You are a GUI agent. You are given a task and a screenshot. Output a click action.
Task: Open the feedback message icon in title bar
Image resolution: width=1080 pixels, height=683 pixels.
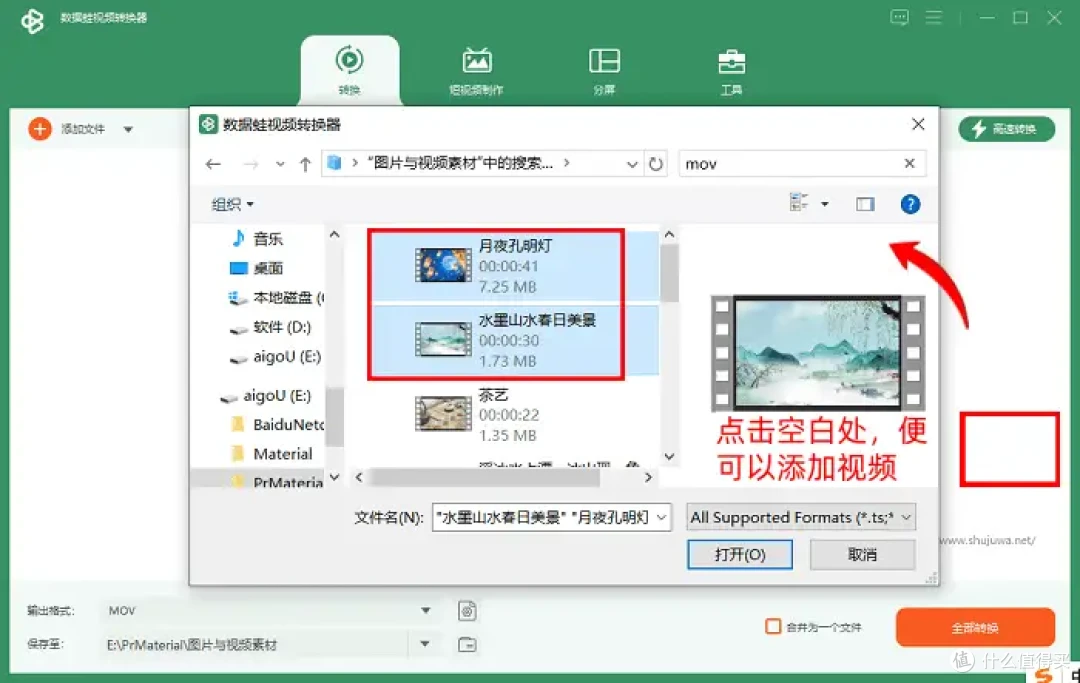pos(899,18)
